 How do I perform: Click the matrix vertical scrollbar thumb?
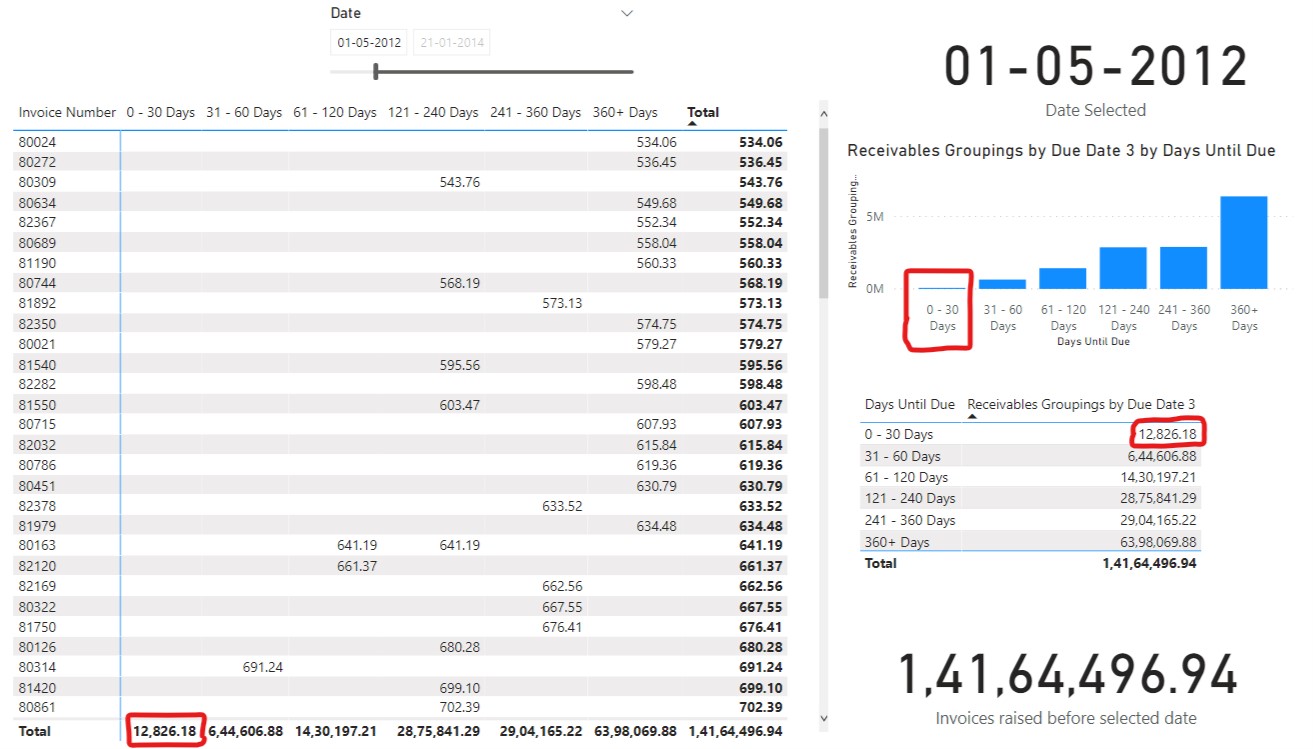(x=824, y=213)
